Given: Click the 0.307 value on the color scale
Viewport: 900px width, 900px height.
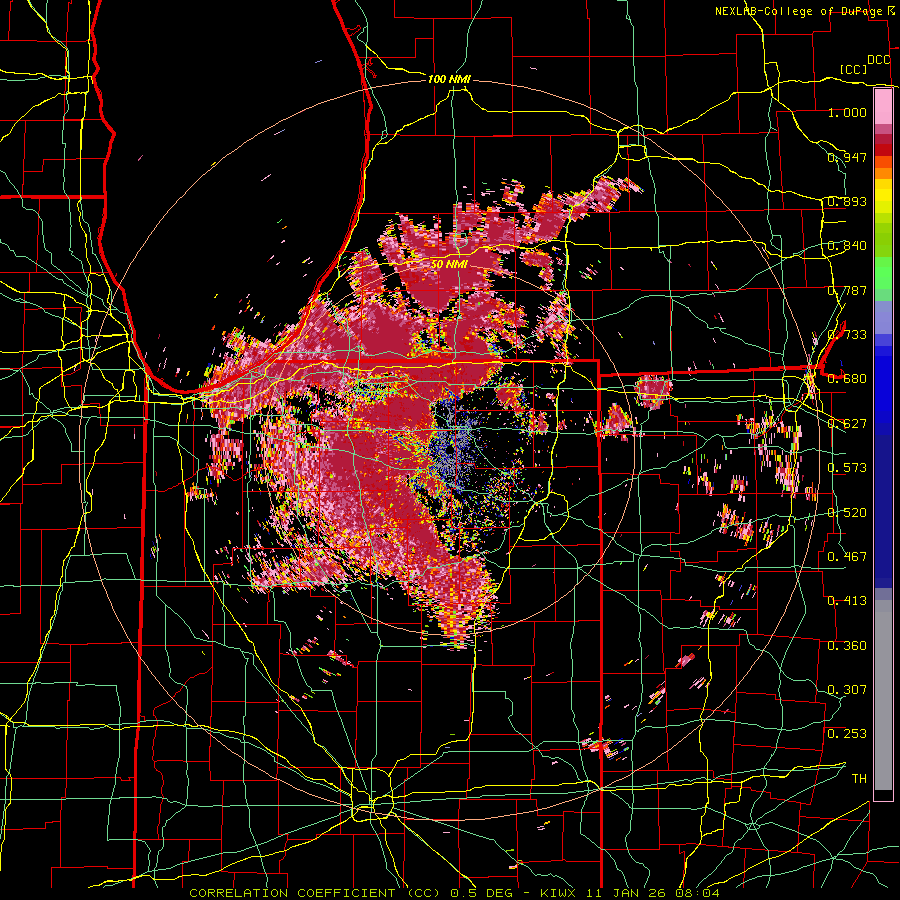Looking at the screenshot, I should (847, 690).
